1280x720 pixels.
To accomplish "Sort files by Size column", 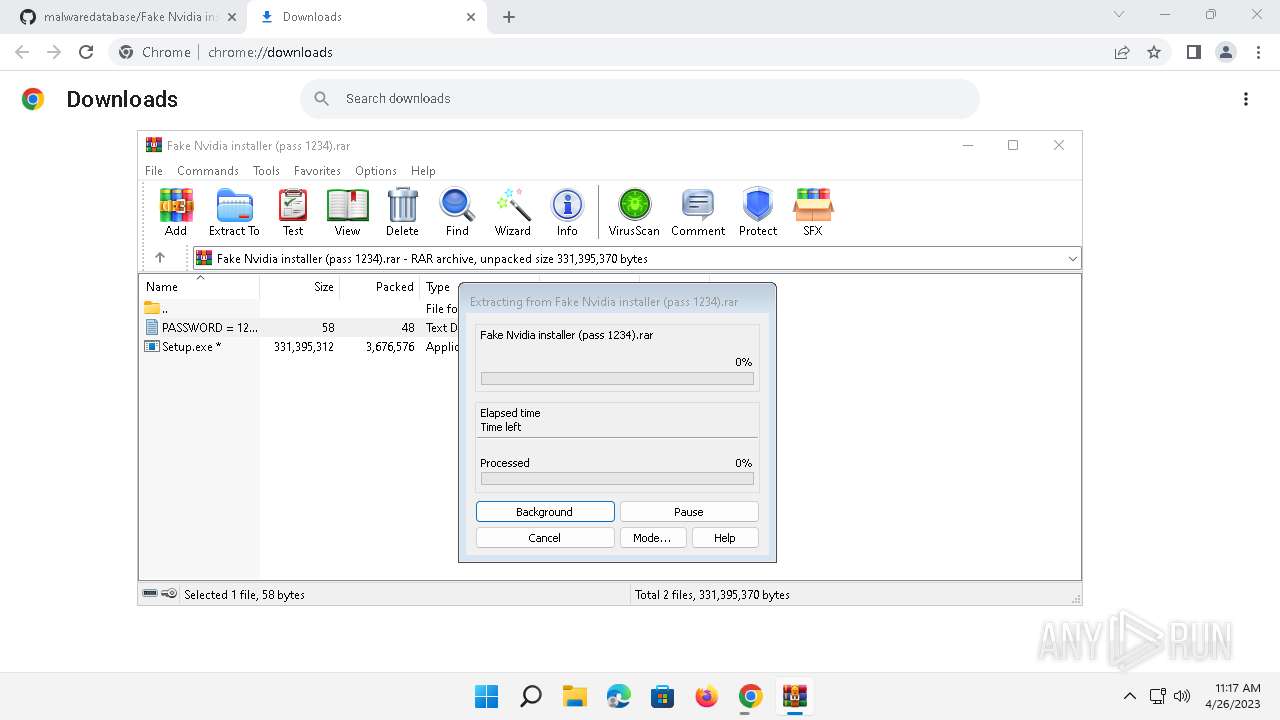I will coord(300,287).
